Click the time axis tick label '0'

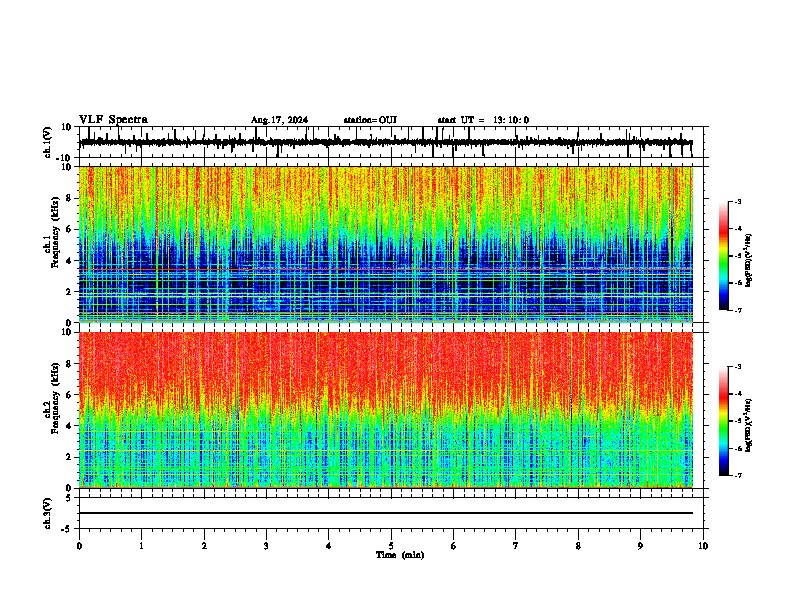79,546
